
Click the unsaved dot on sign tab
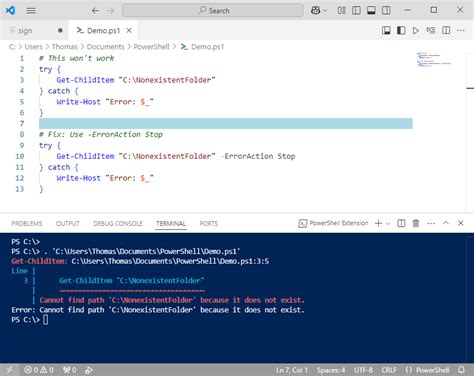60,31
